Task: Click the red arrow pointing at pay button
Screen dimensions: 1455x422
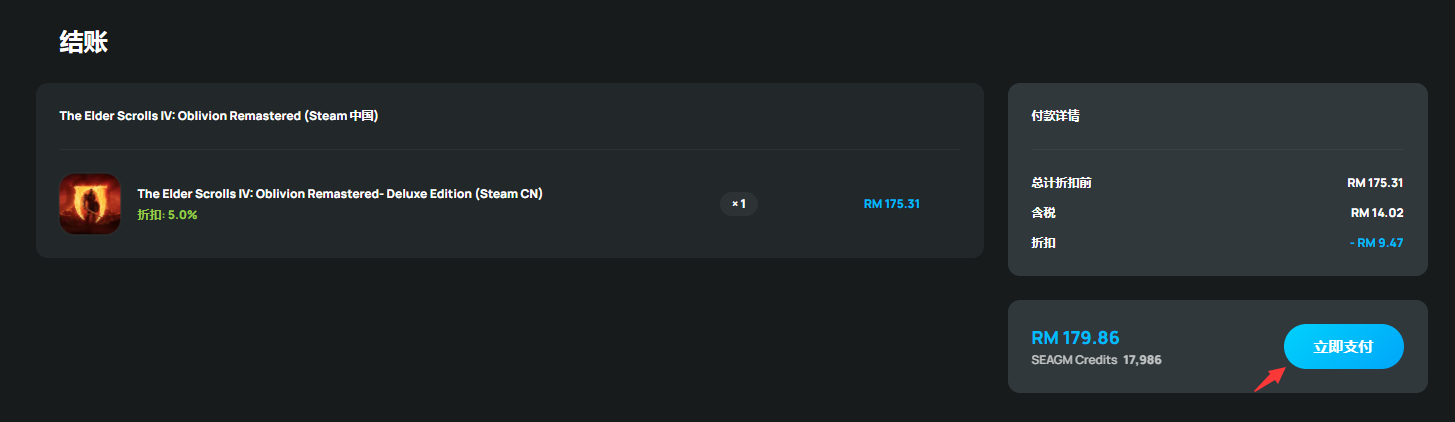Action: coord(1269,379)
